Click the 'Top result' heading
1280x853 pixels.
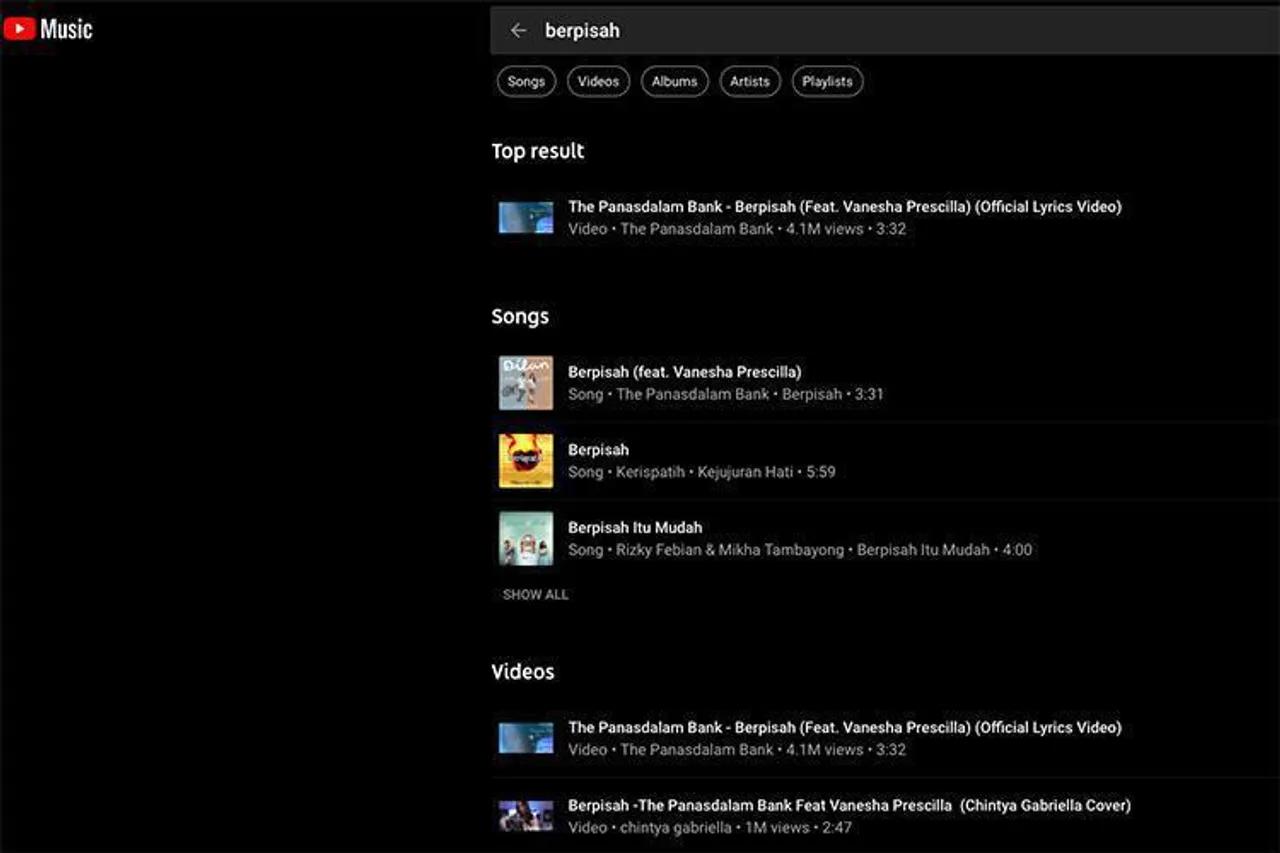pyautogui.click(x=538, y=151)
